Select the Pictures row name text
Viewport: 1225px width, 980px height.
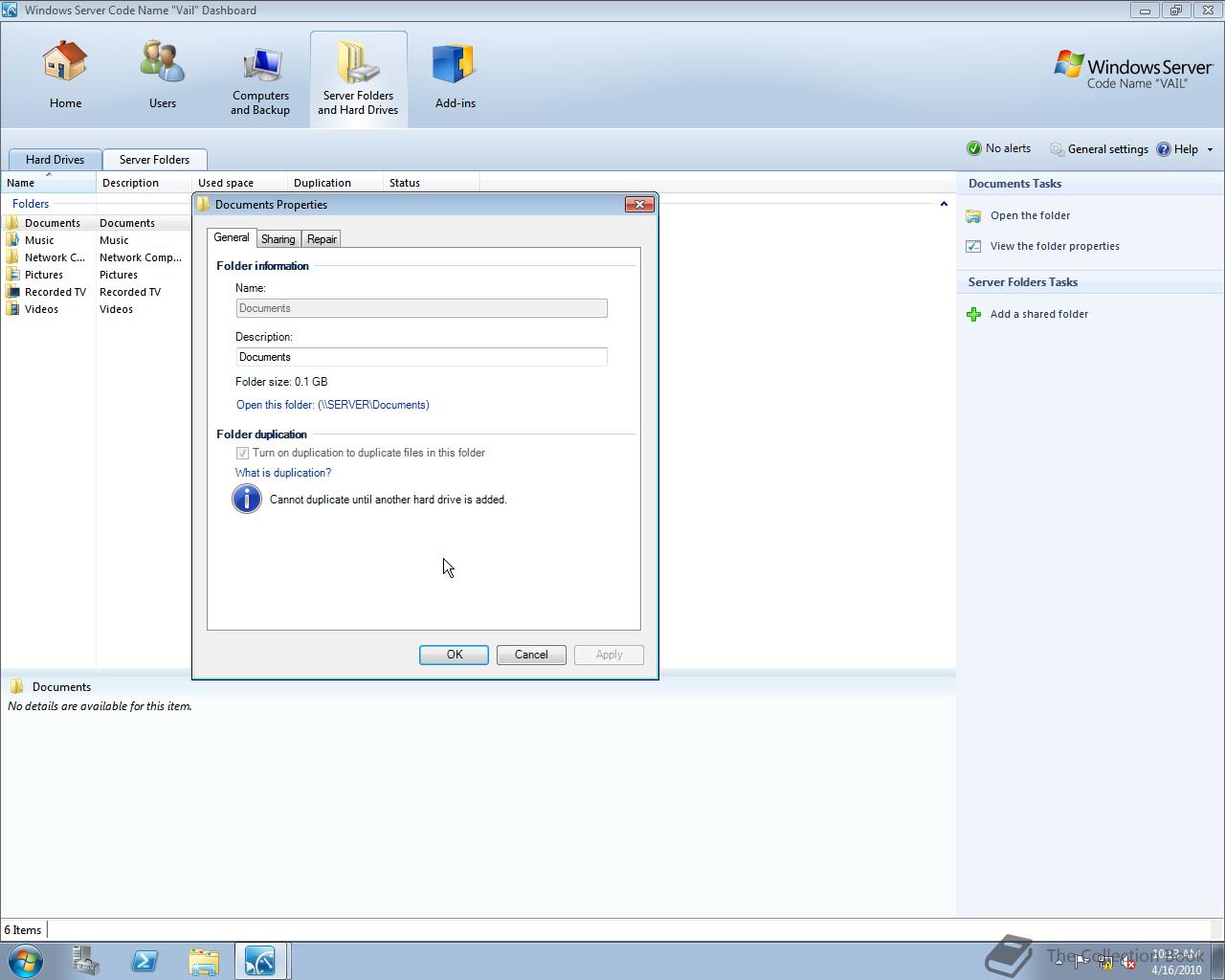(x=44, y=275)
